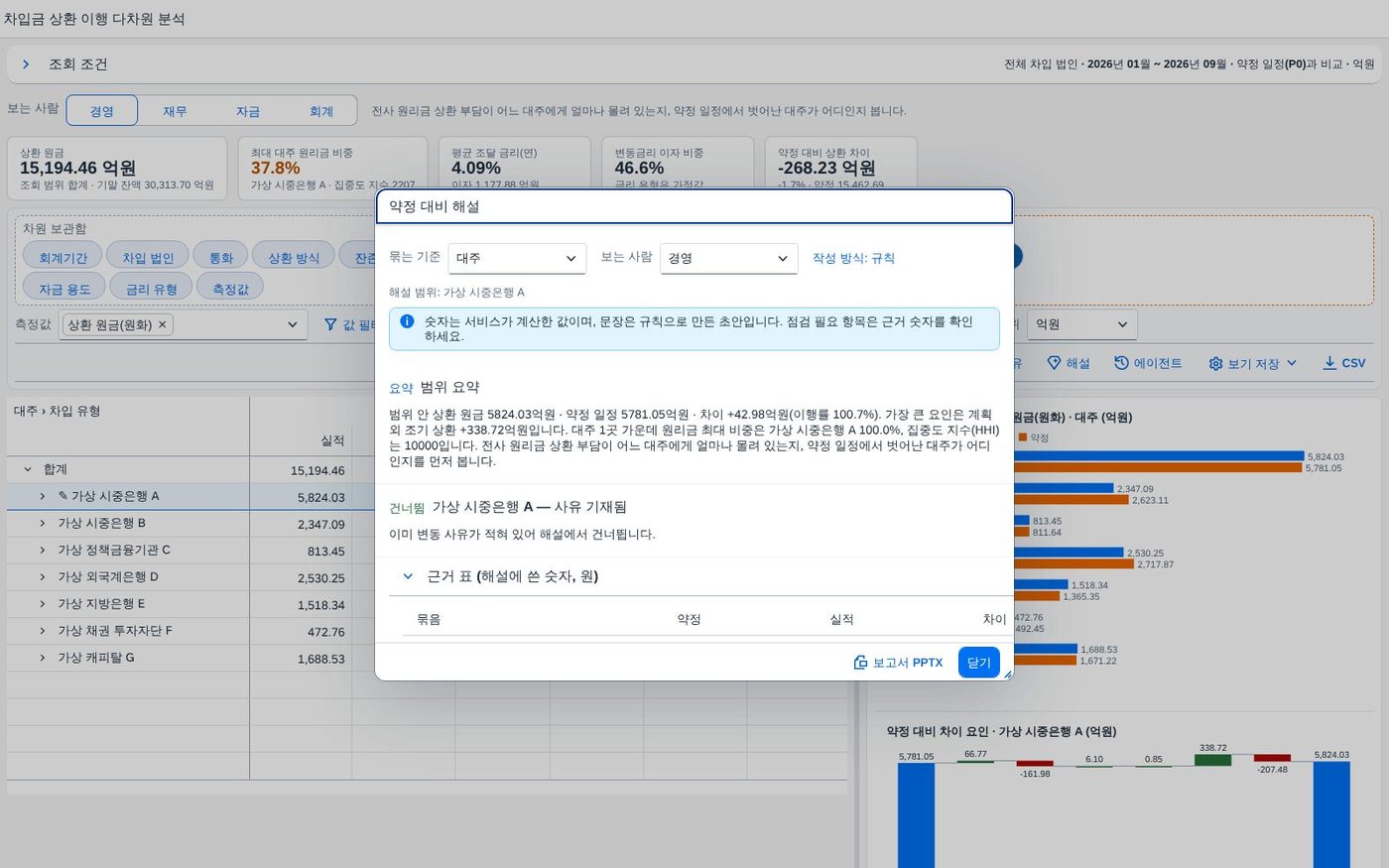This screenshot has width=1389, height=868.
Task: Collapse the 근거 표 section chevron
Action: tap(408, 576)
